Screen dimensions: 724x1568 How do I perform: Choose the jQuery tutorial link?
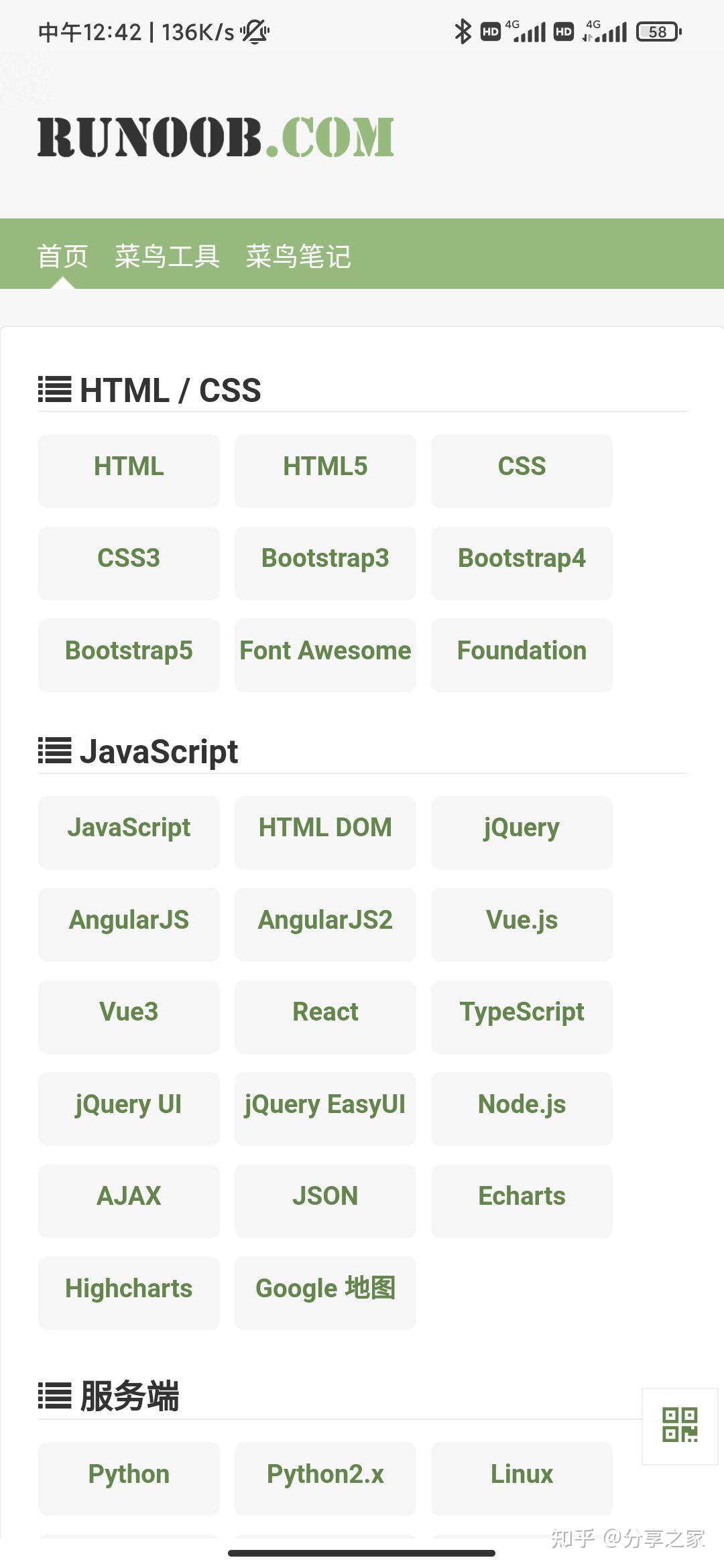522,828
